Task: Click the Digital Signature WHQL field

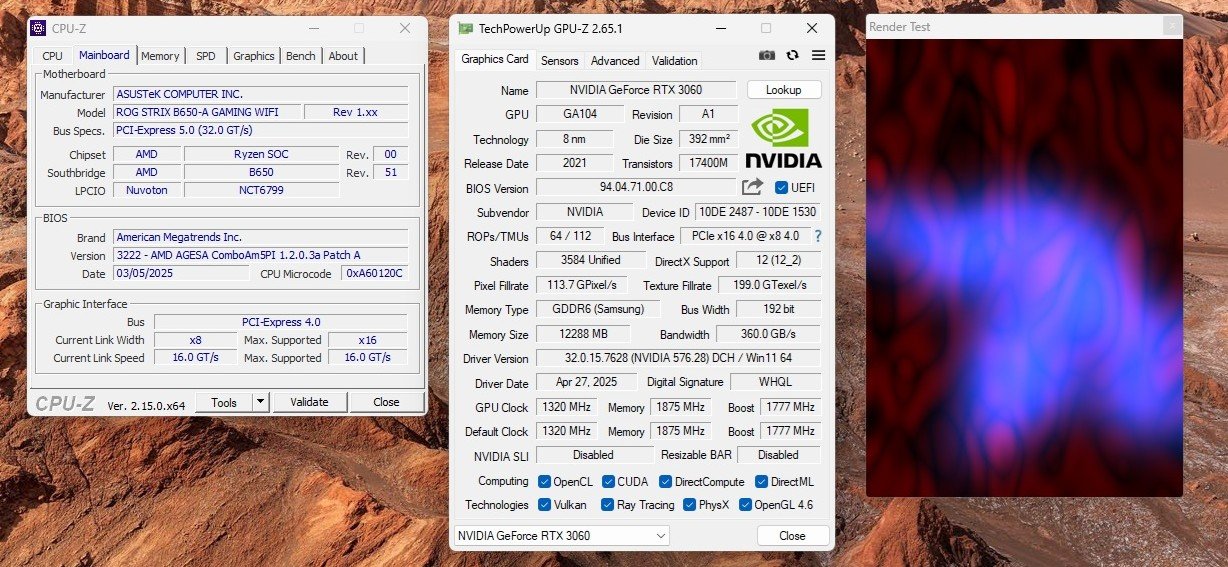Action: (x=775, y=382)
